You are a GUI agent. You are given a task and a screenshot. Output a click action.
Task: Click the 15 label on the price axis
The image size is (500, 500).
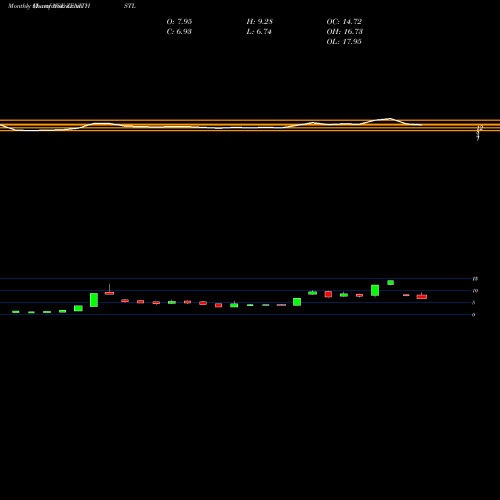(x=475, y=279)
